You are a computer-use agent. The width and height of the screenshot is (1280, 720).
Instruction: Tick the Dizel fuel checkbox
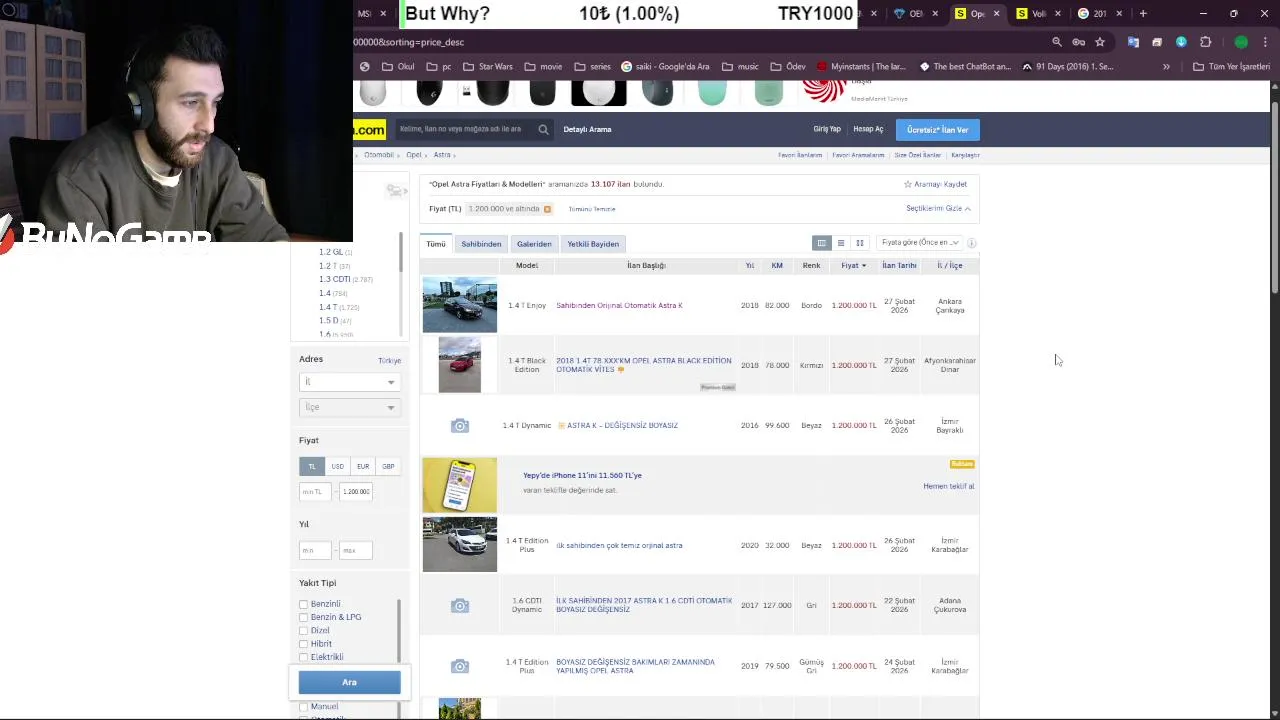pyautogui.click(x=303, y=631)
